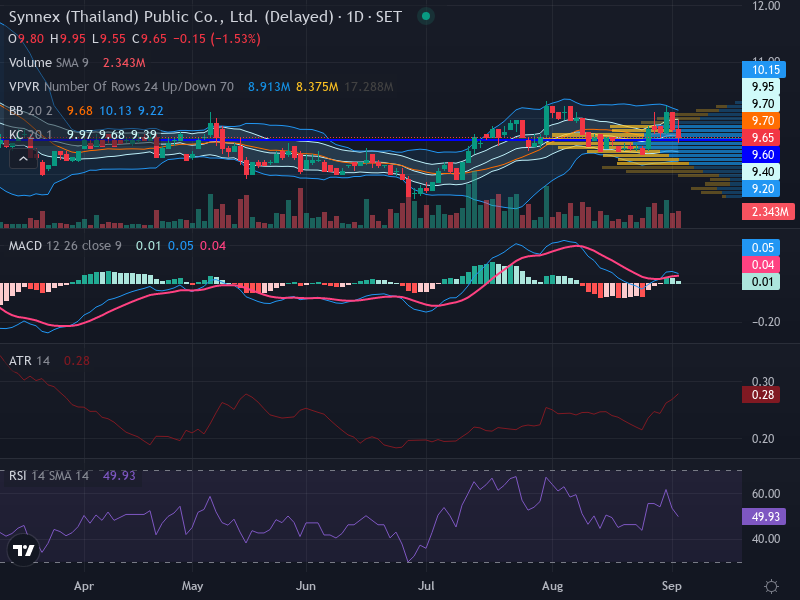Click the red 9.65 last price label

[761, 138]
